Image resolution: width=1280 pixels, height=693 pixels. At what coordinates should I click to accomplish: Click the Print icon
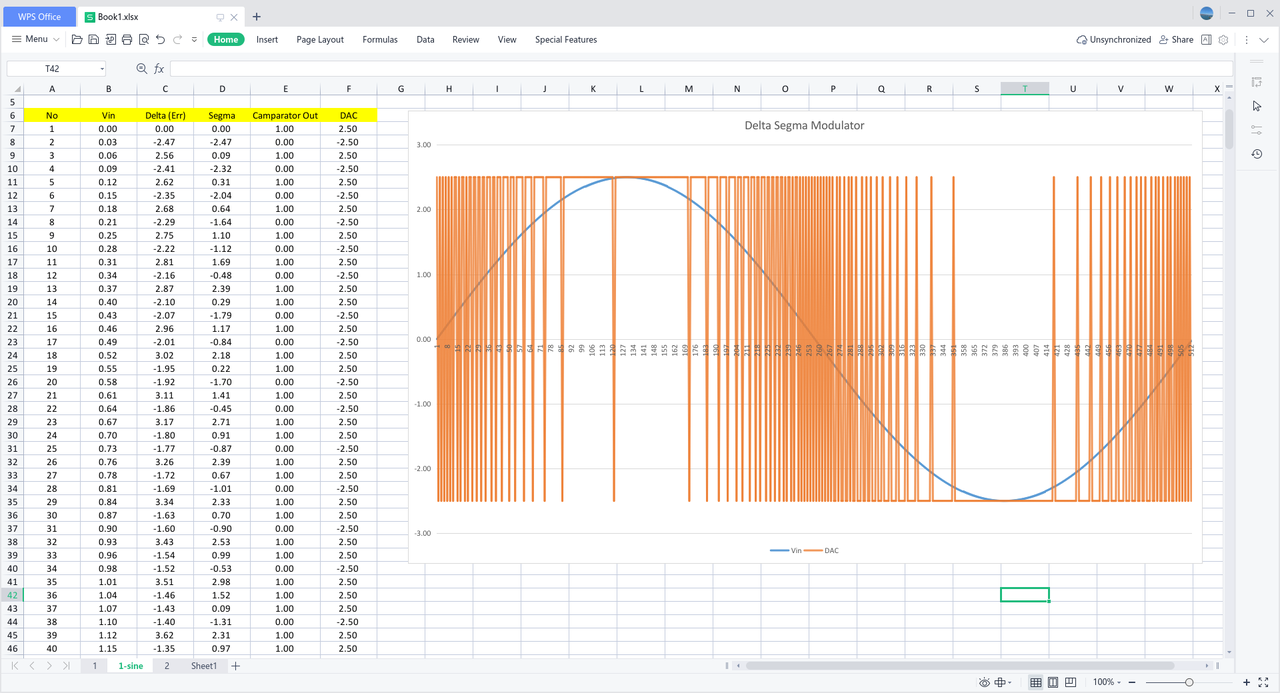(127, 40)
